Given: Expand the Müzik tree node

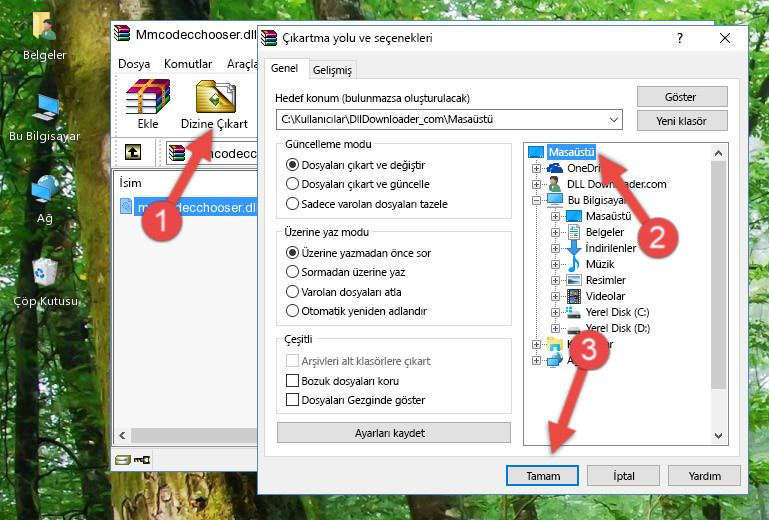Looking at the screenshot, I should click(555, 264).
